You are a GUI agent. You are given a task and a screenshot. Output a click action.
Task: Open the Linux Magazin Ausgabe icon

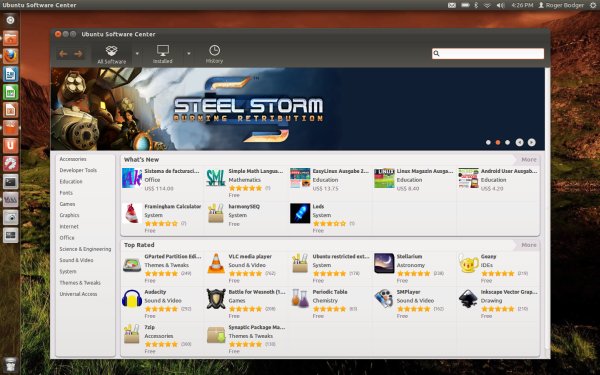(x=384, y=178)
